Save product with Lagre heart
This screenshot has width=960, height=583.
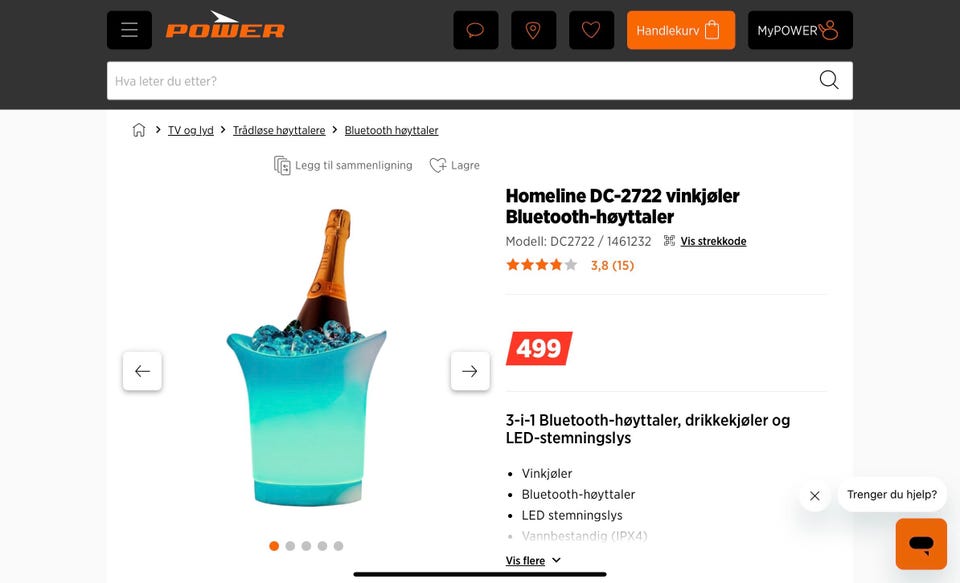point(454,165)
